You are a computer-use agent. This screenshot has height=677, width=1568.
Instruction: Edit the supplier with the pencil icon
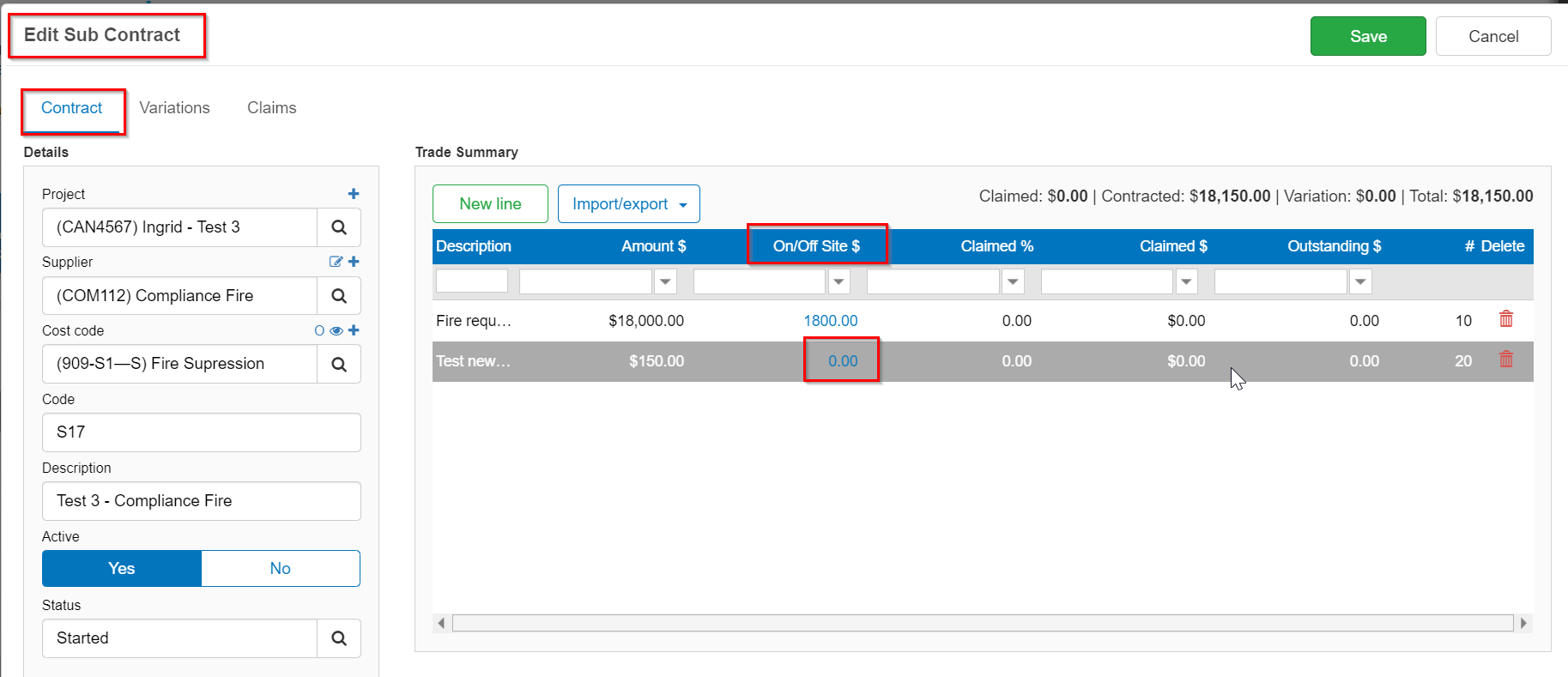(x=336, y=262)
